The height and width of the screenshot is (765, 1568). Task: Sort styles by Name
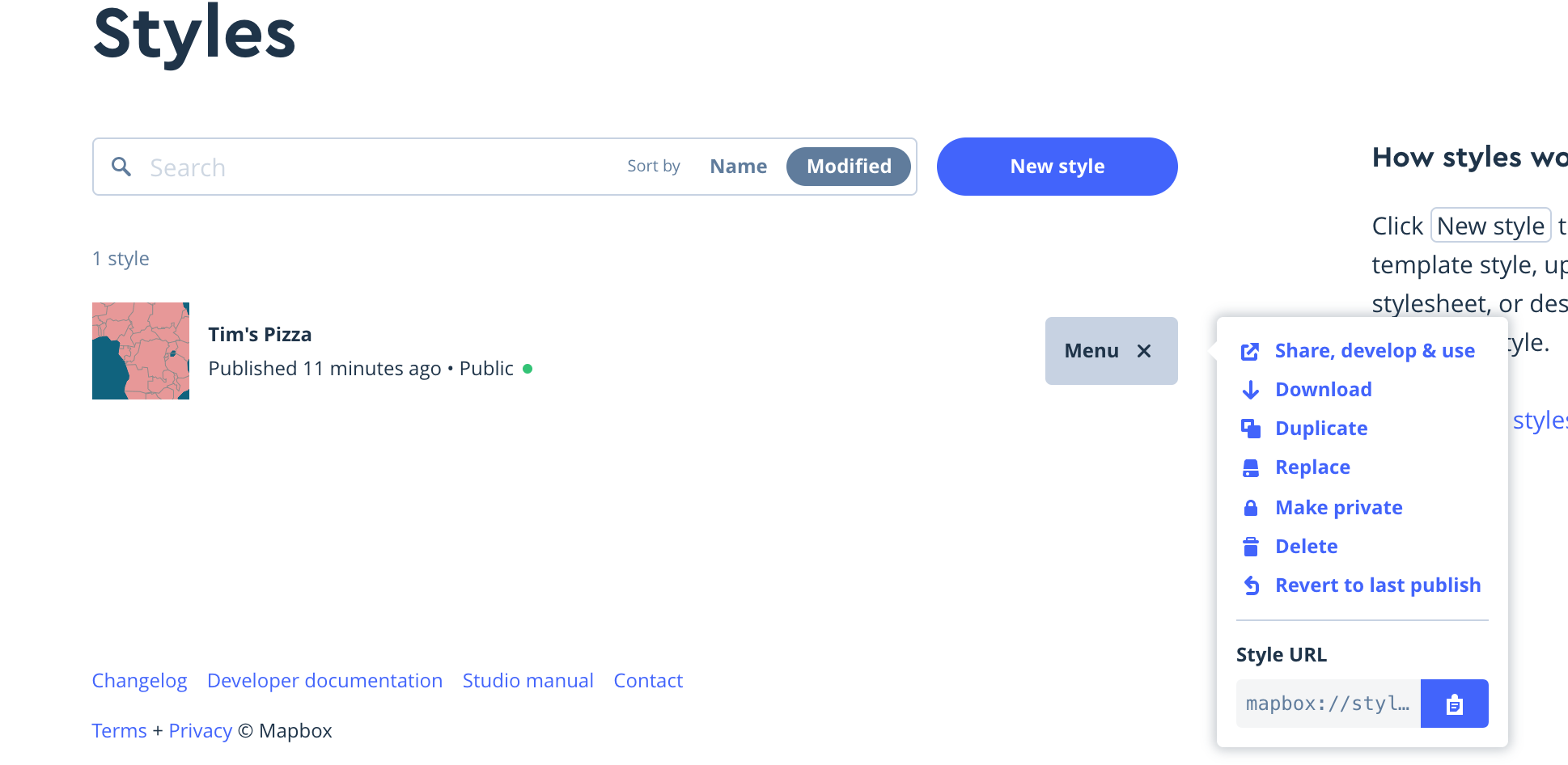(738, 167)
